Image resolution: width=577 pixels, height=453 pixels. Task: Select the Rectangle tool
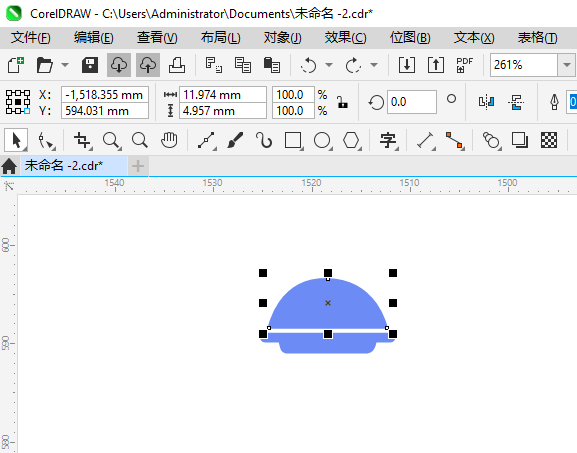click(x=294, y=140)
